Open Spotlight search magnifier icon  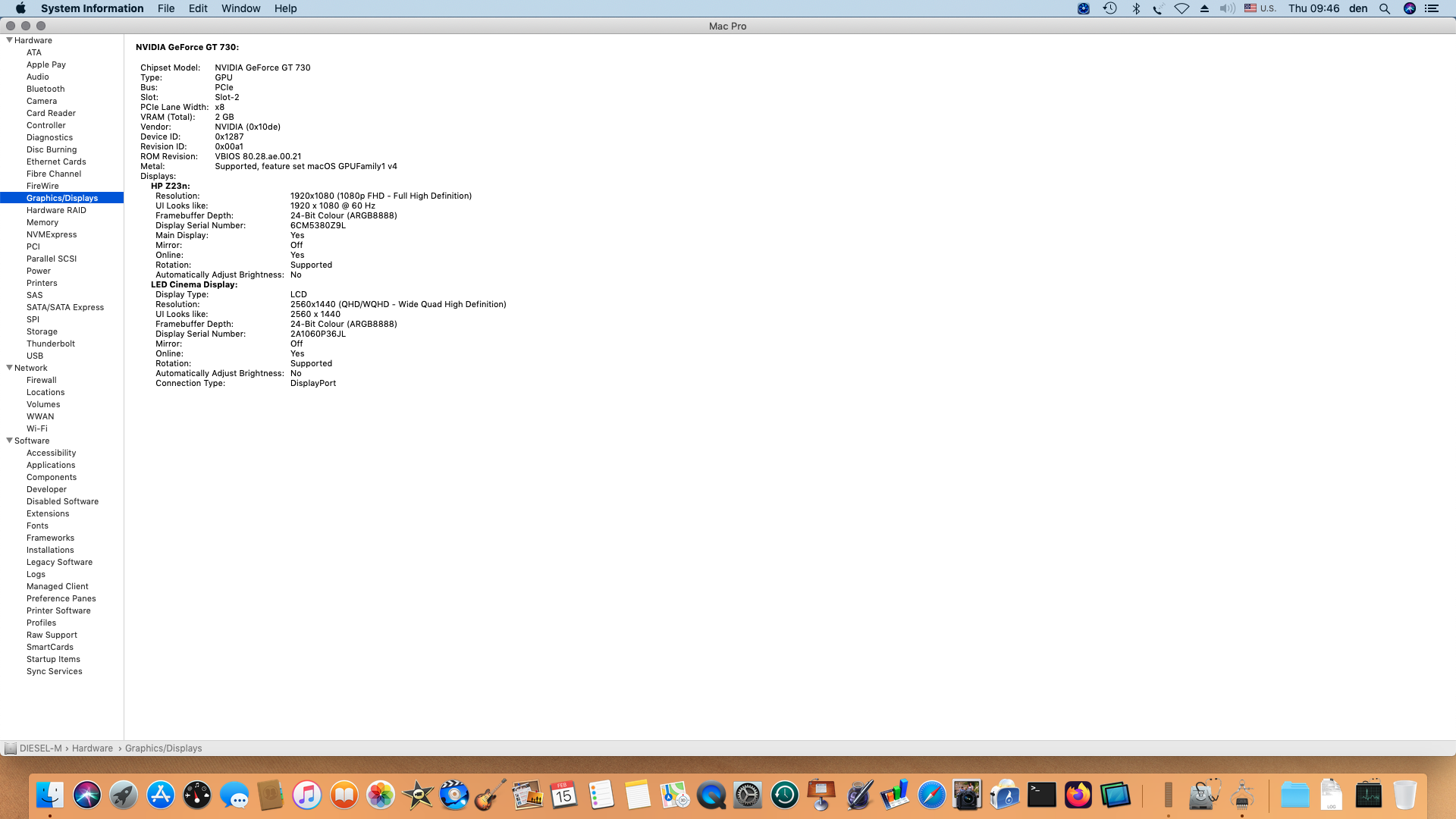click(x=1385, y=8)
